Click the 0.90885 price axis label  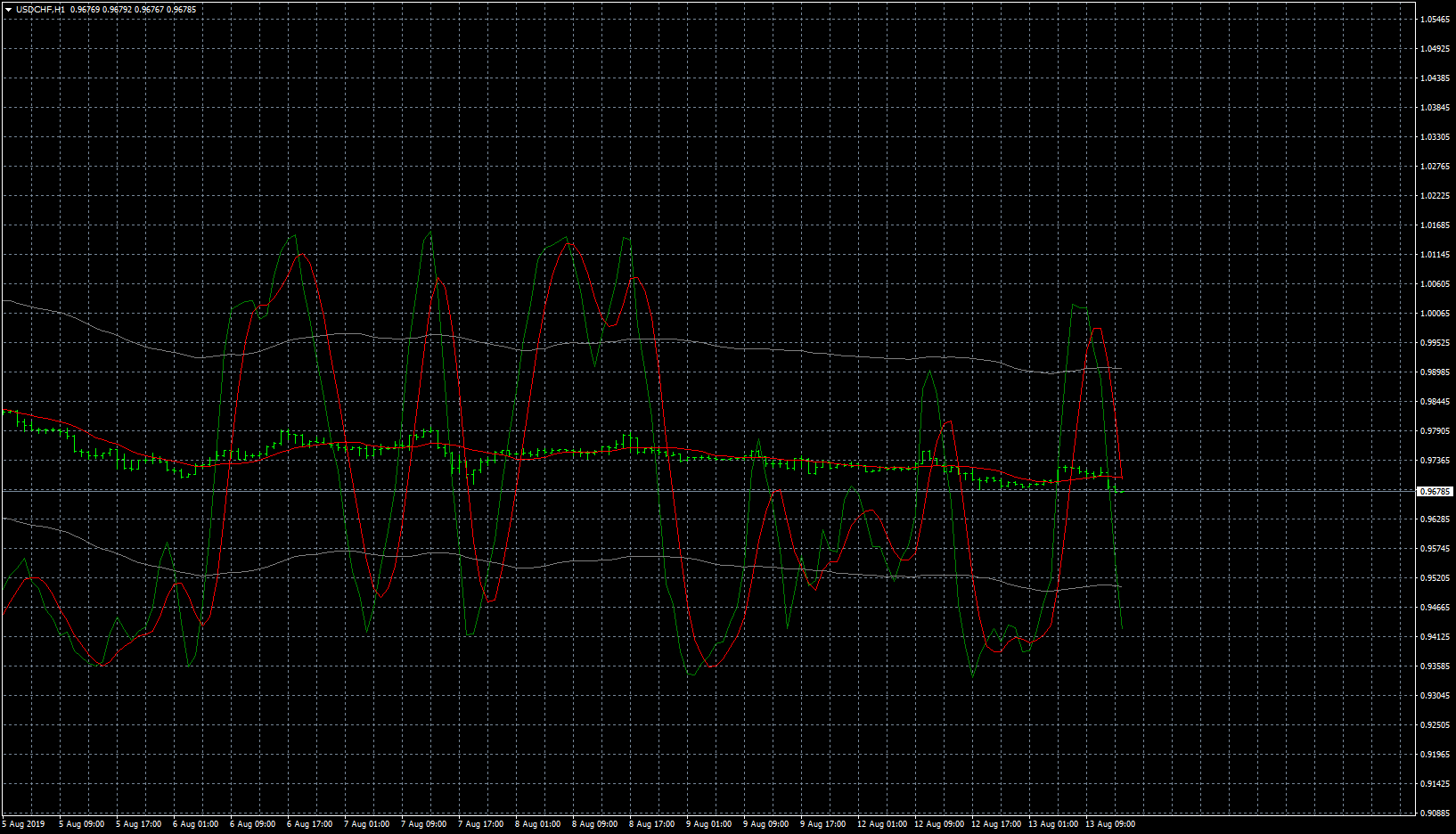(1435, 814)
